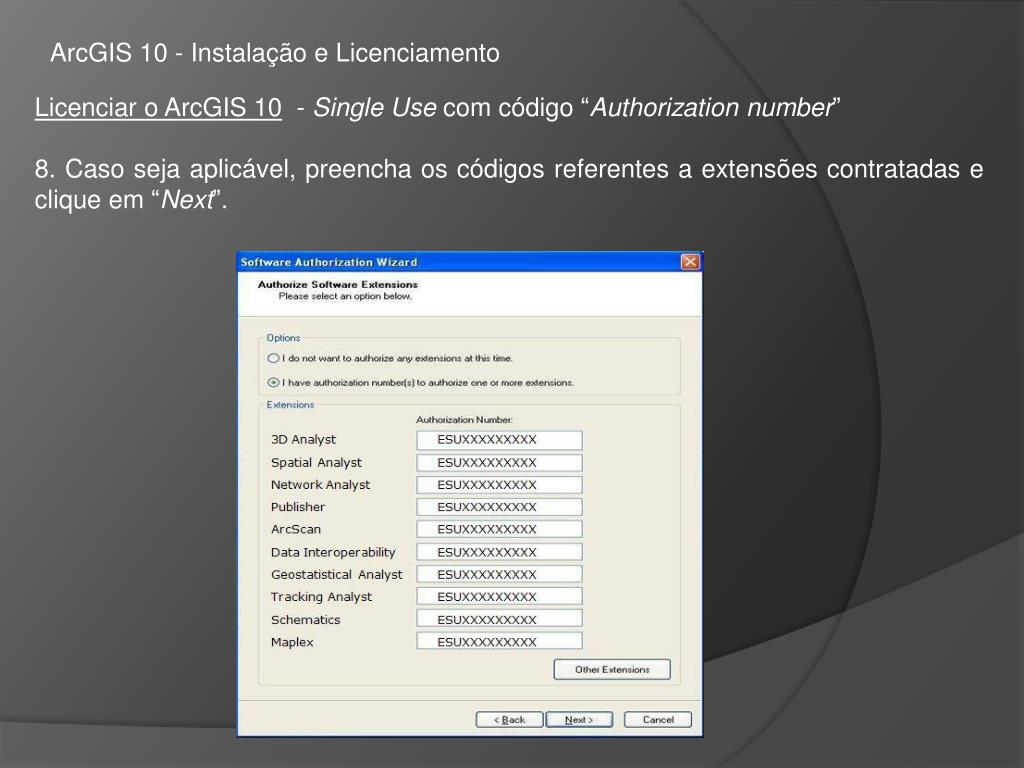Click the Data Interoperability authorization number field
This screenshot has width=1024, height=768.
499,552
